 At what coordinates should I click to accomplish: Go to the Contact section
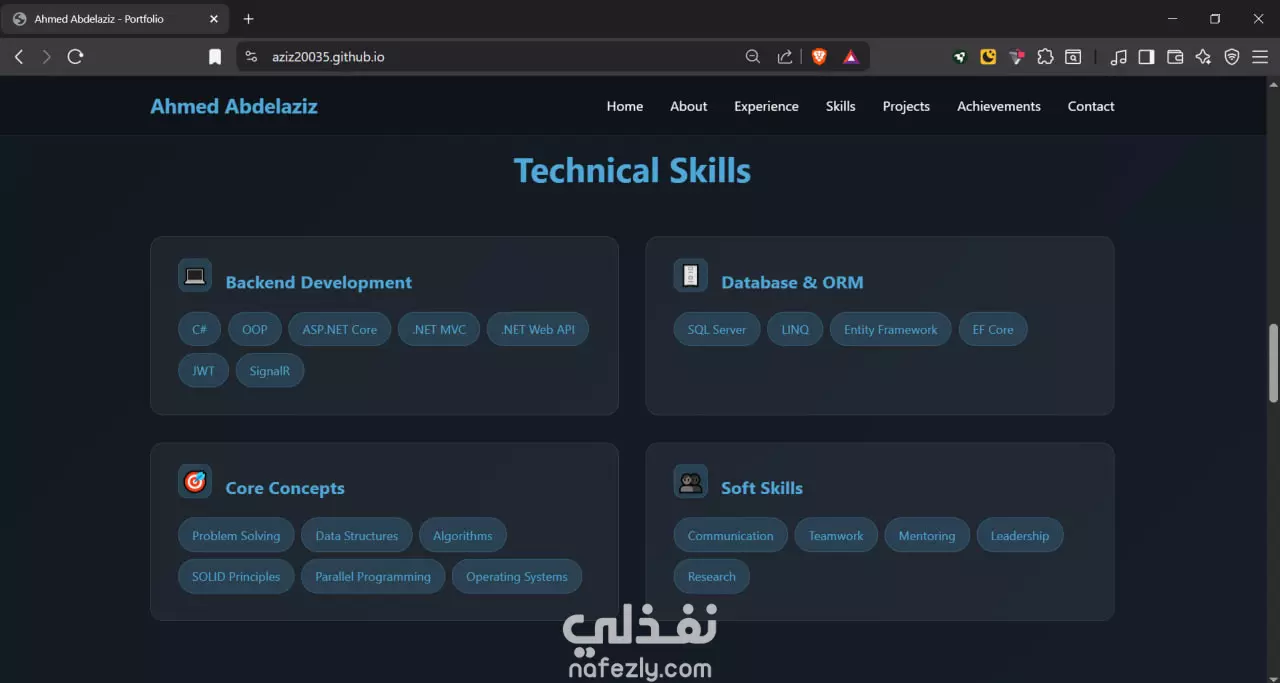pos(1091,106)
